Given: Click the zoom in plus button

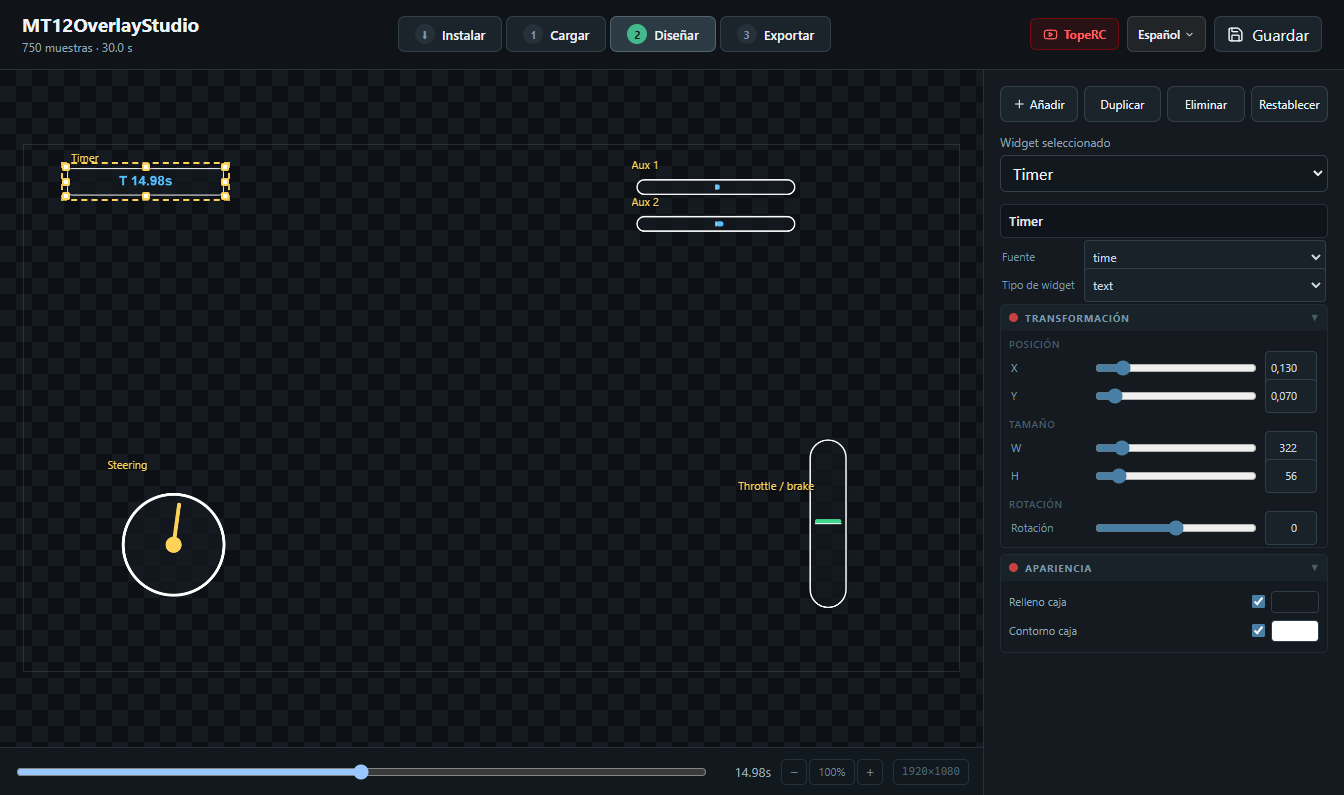Looking at the screenshot, I should [x=870, y=772].
